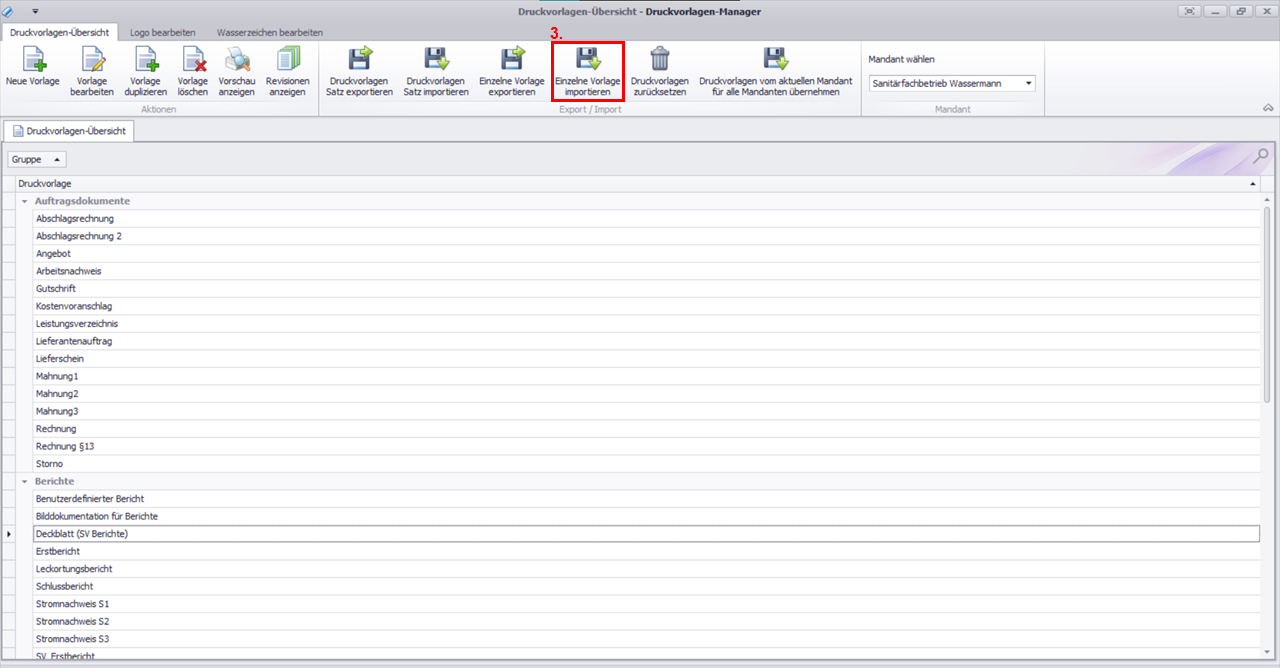The height and width of the screenshot is (668, 1280).
Task: Click the Vorlage duplizieren icon
Action: [146, 60]
